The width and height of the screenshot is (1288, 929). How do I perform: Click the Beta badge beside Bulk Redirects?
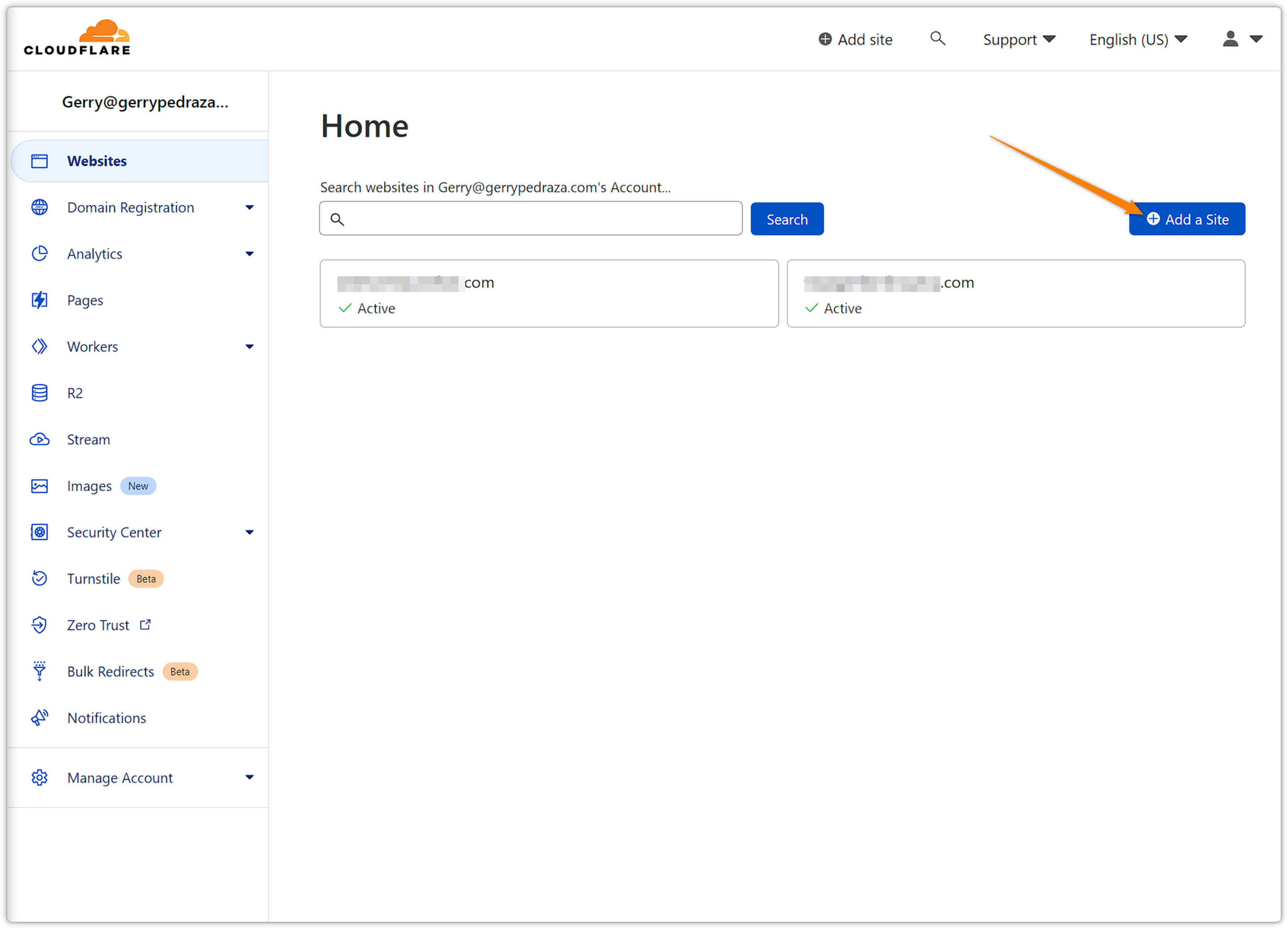tap(180, 671)
